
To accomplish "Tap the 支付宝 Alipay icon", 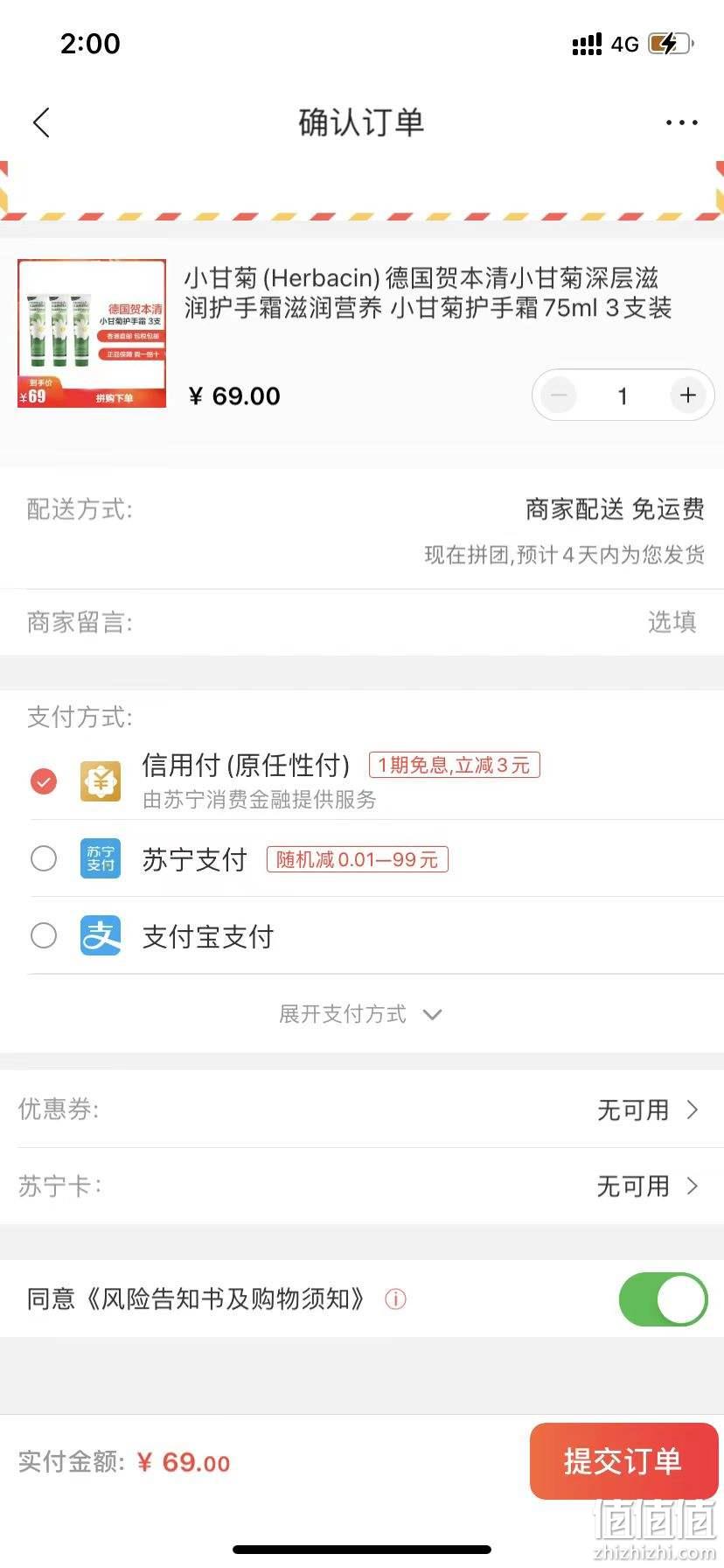I will [x=101, y=935].
